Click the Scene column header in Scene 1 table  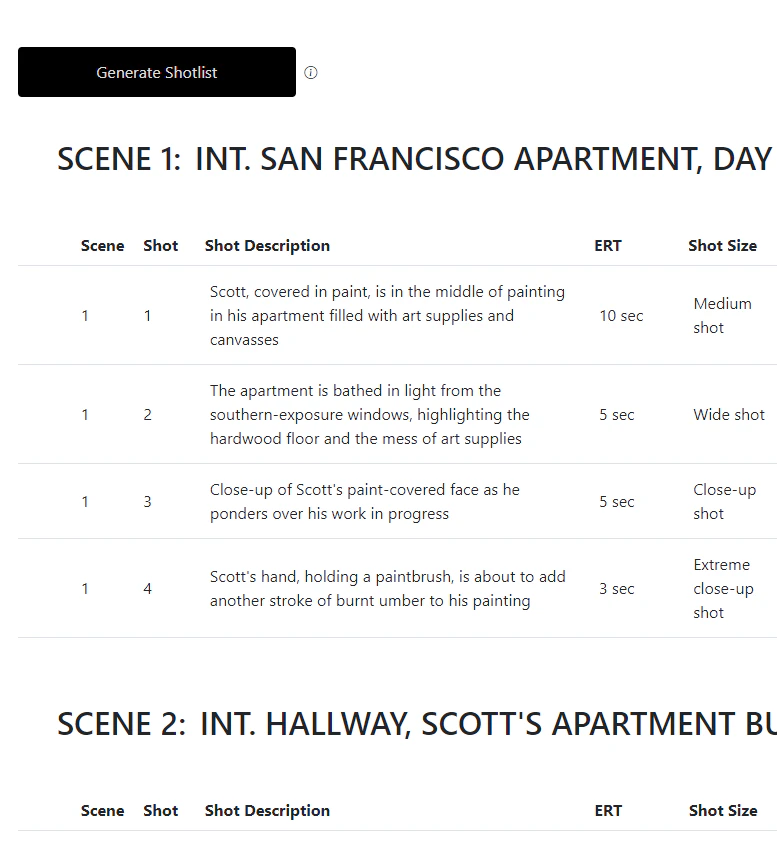click(102, 246)
